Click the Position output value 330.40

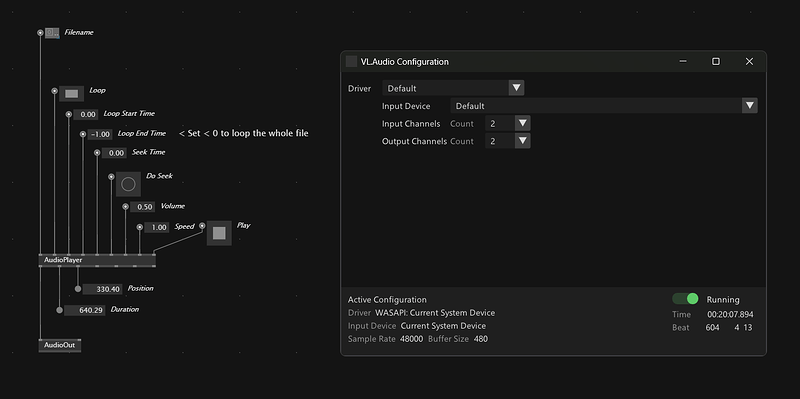click(103, 289)
